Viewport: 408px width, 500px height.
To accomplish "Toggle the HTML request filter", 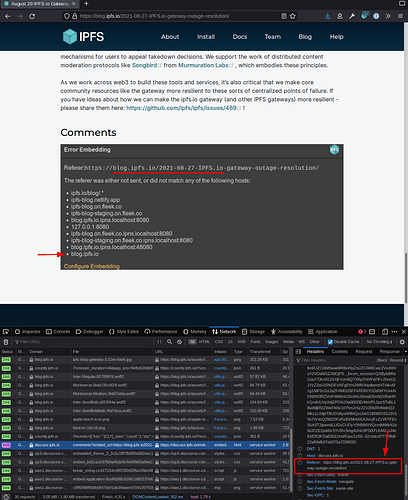I will 204,342.
